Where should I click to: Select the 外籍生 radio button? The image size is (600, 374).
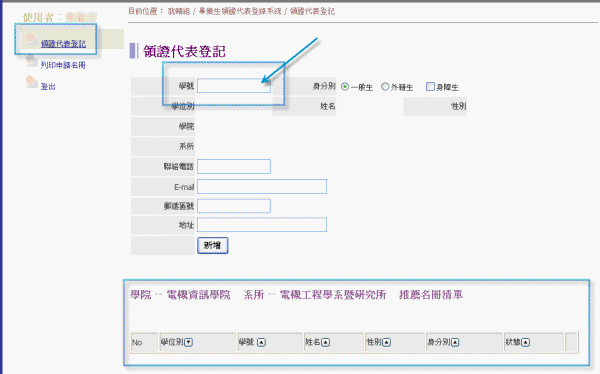pyautogui.click(x=385, y=87)
